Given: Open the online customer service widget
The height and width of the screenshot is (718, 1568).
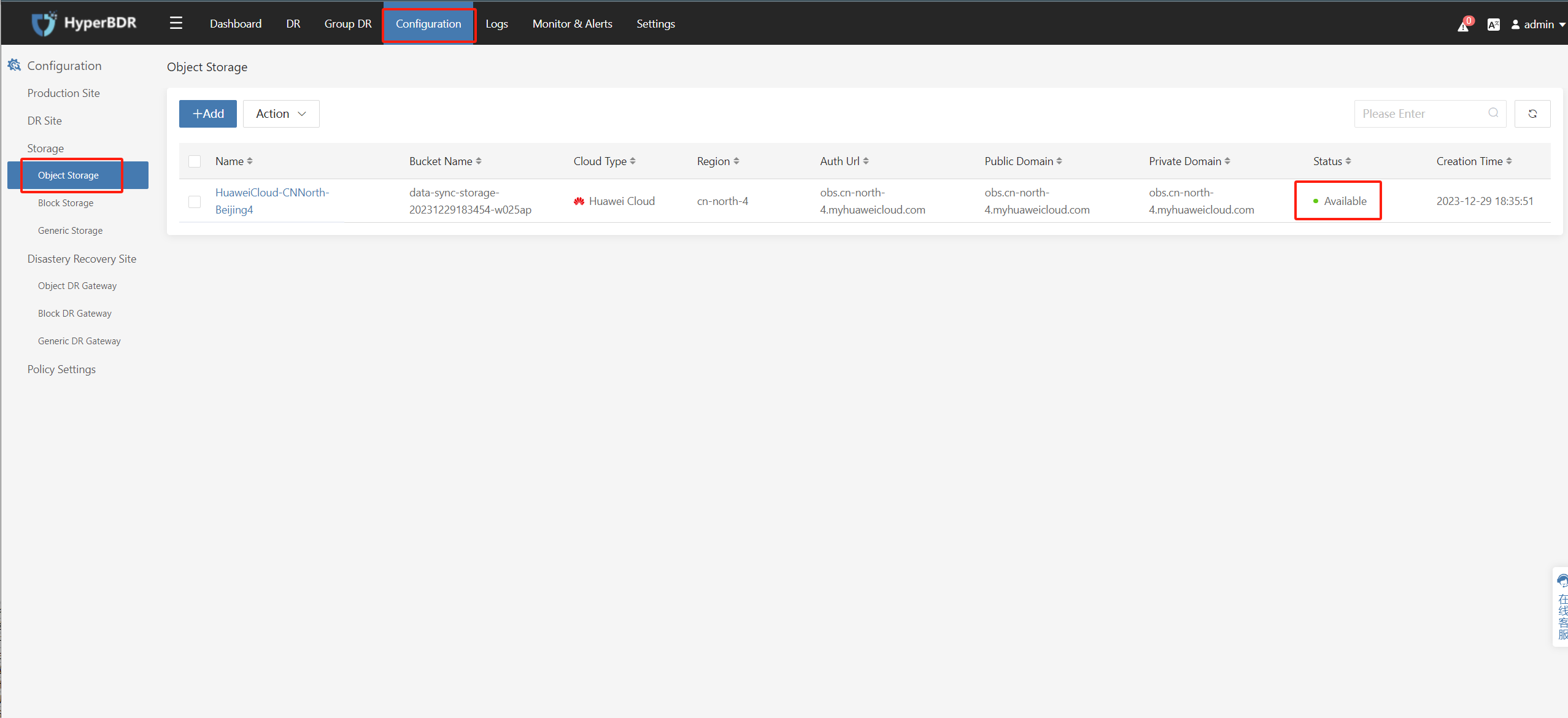Looking at the screenshot, I should (1562, 606).
